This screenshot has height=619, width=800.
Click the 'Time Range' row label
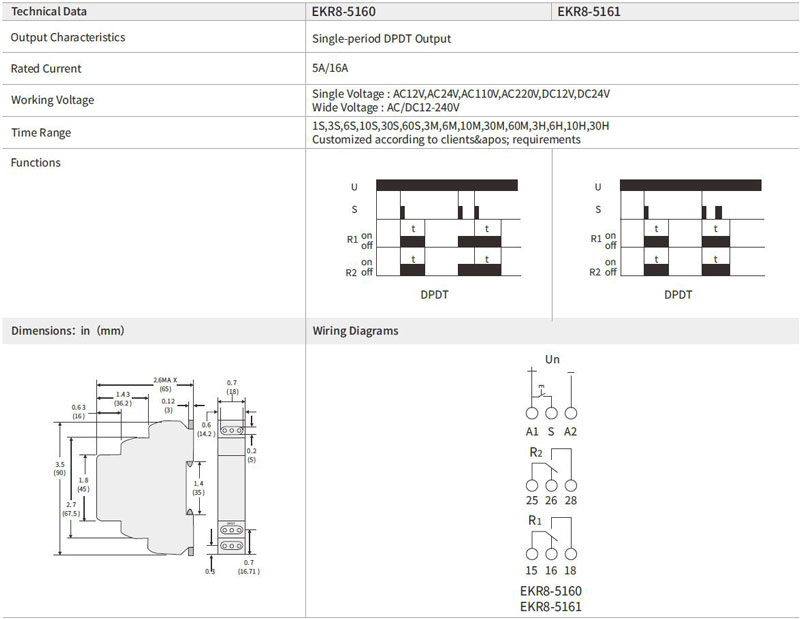[x=41, y=133]
